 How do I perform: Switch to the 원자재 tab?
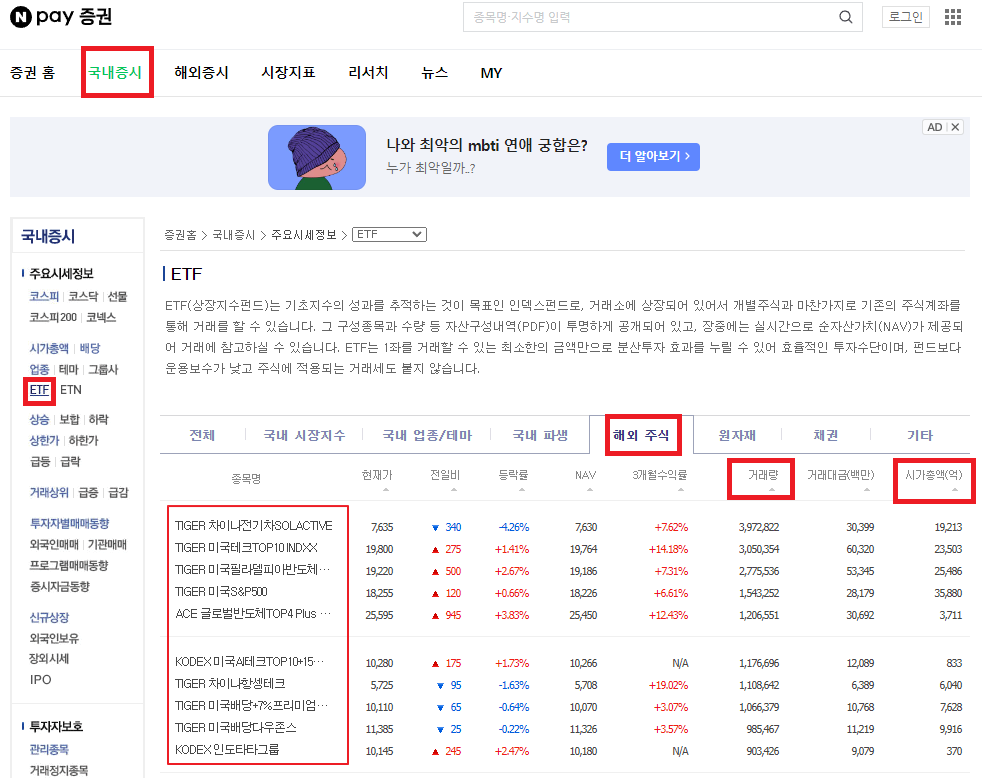click(736, 435)
